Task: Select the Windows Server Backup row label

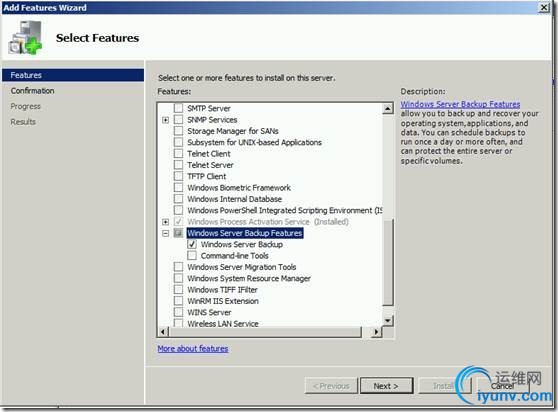Action: pos(242,244)
